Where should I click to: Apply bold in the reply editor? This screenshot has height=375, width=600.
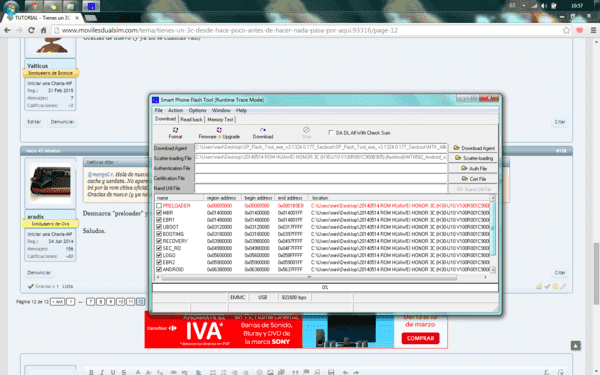coord(91,372)
